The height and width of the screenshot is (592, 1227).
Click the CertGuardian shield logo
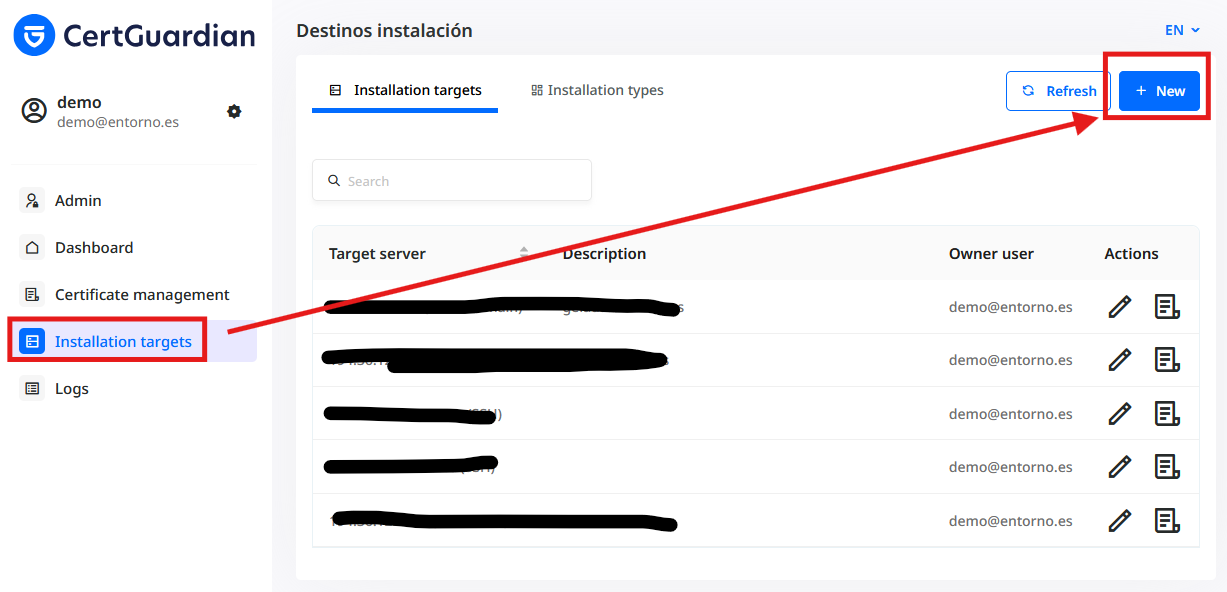[35, 35]
